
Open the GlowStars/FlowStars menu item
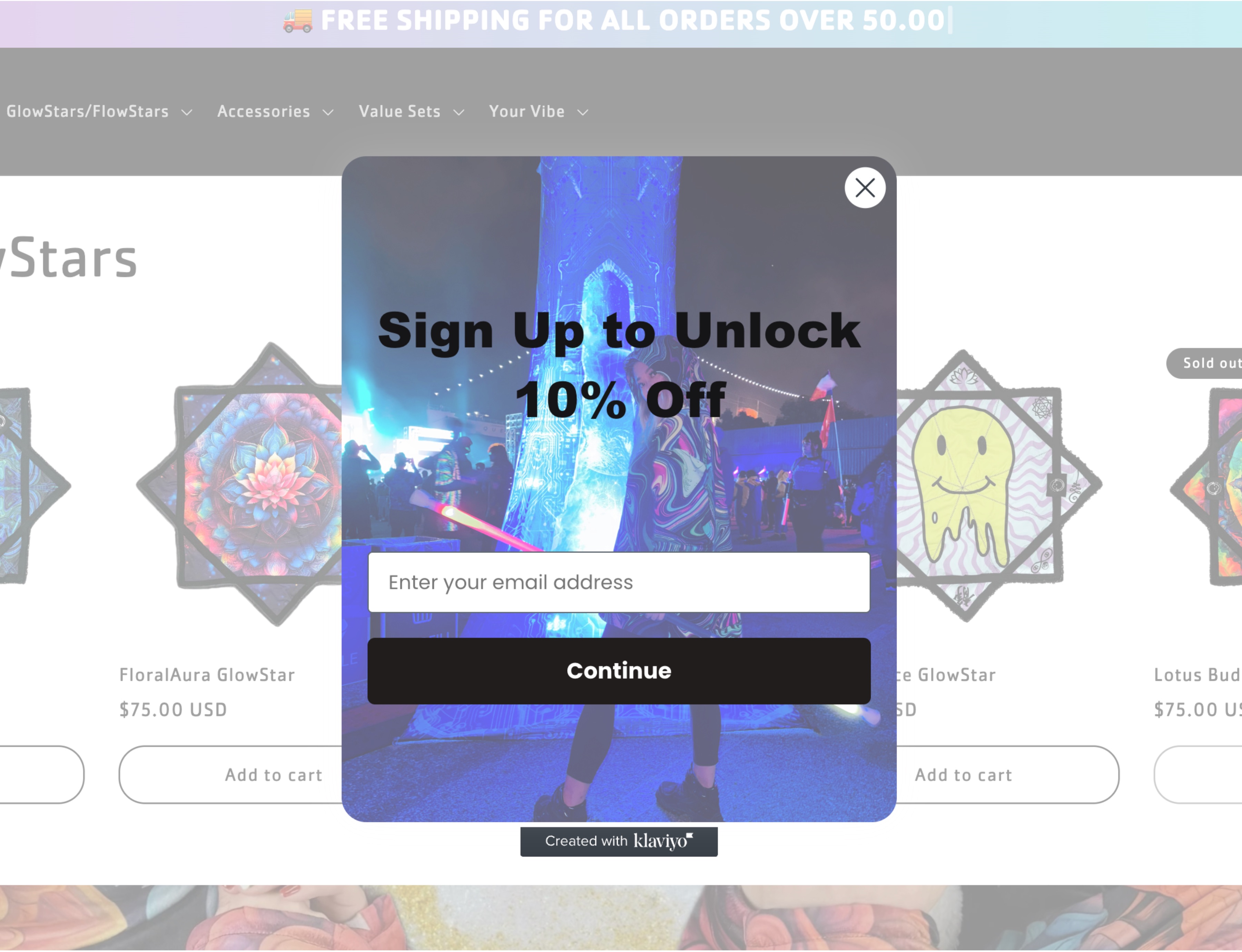(x=88, y=112)
